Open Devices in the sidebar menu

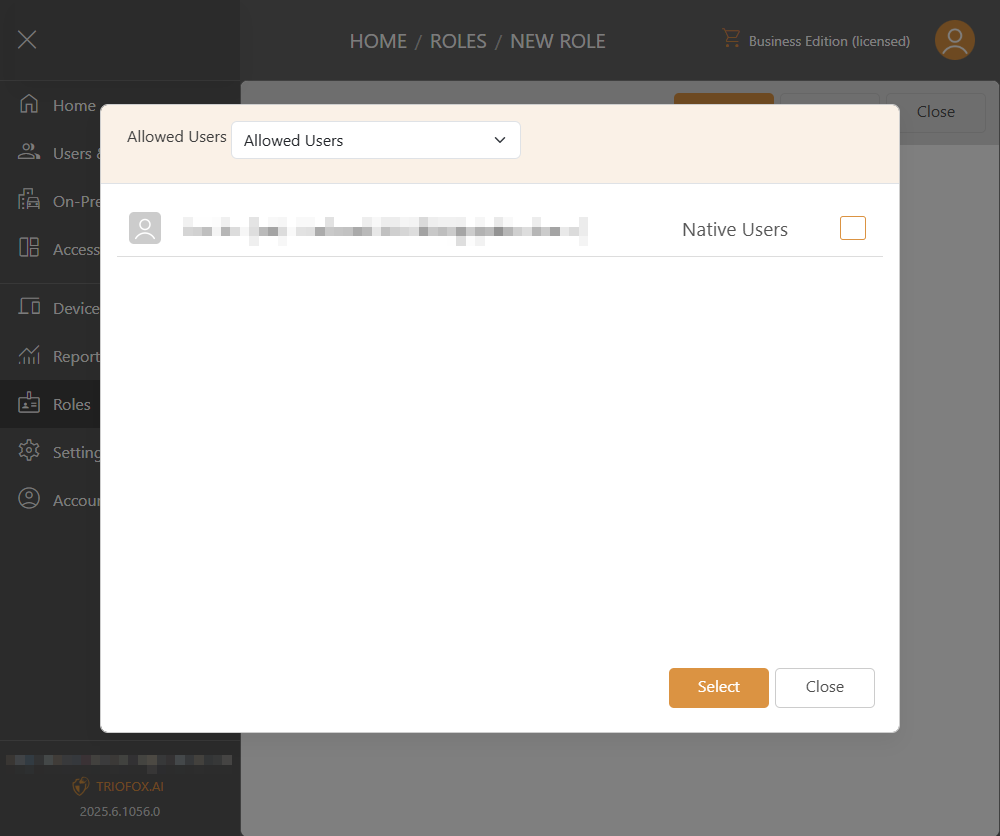tap(76, 309)
